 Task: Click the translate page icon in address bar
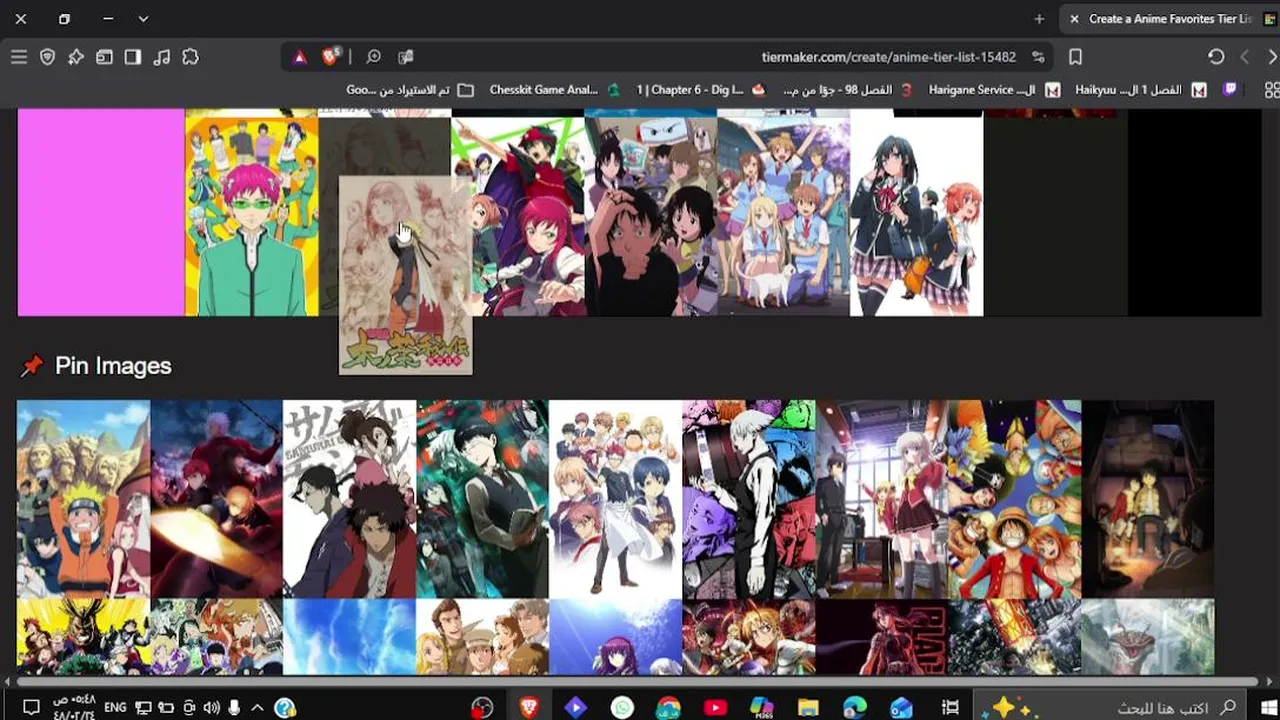[405, 57]
